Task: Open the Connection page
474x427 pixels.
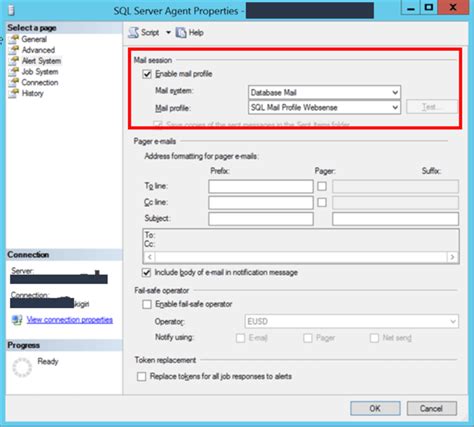Action: (x=40, y=82)
